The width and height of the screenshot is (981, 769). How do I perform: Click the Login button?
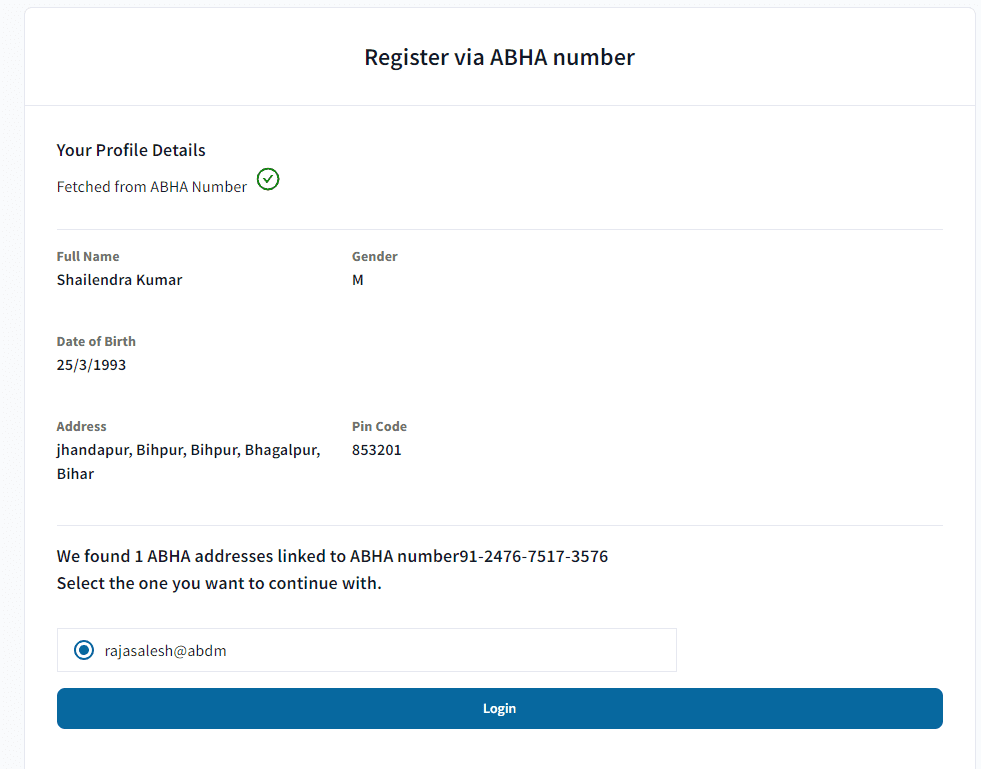[x=499, y=708]
